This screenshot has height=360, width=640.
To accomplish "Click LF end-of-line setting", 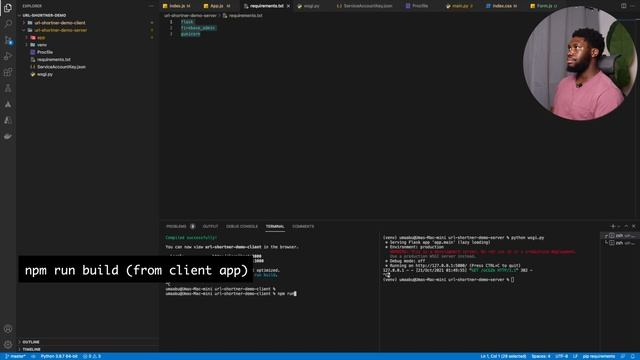I will point(575,356).
